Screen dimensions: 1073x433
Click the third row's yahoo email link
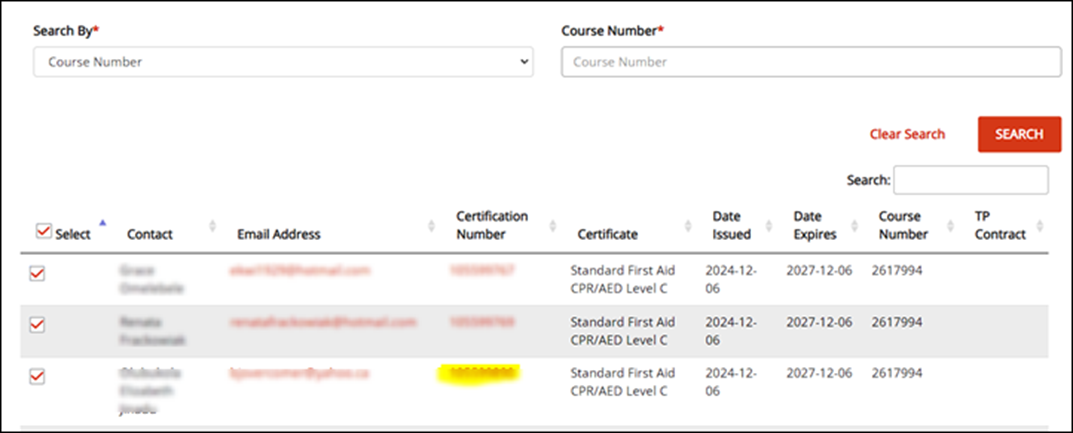pyautogui.click(x=299, y=373)
